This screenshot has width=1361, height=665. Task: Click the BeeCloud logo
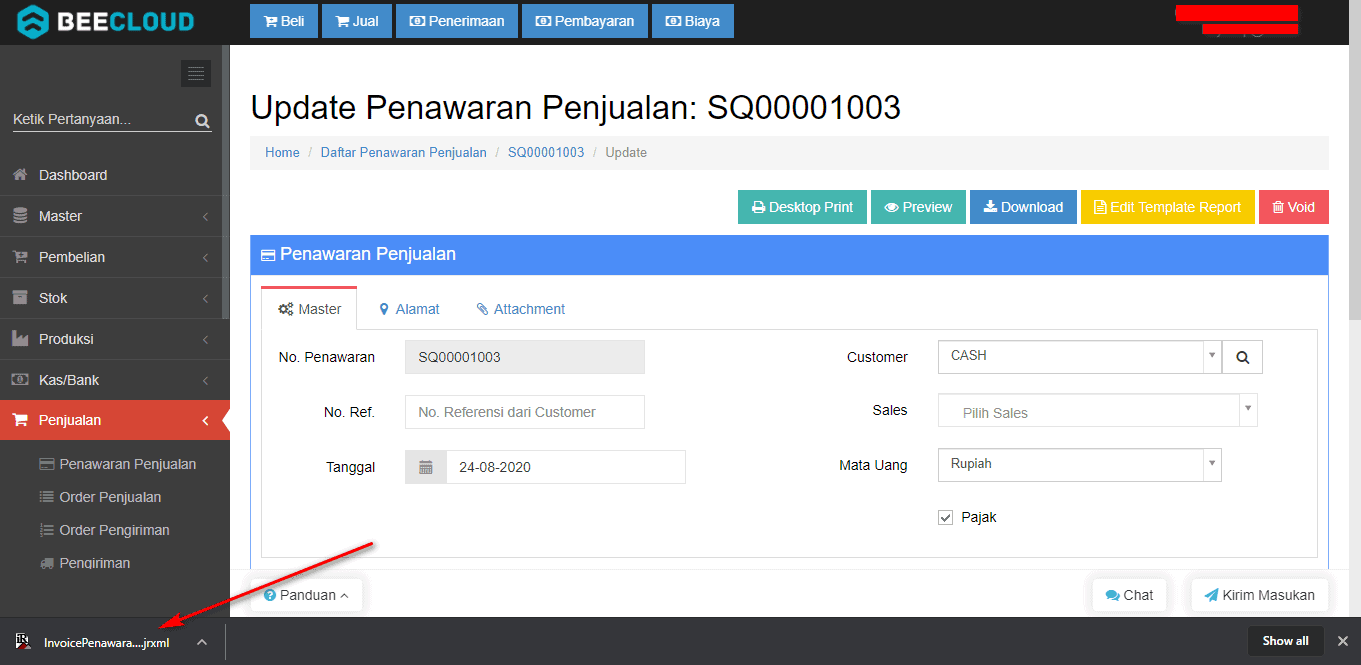[x=106, y=21]
